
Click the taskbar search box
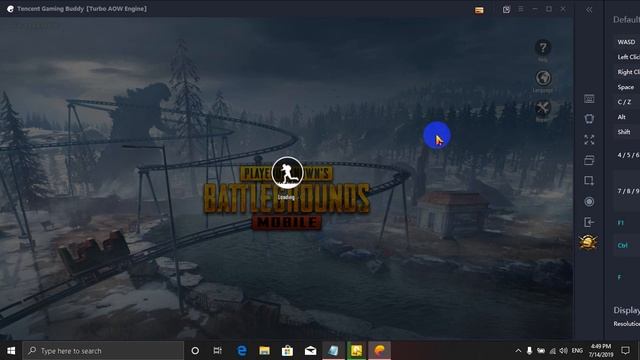(103, 351)
